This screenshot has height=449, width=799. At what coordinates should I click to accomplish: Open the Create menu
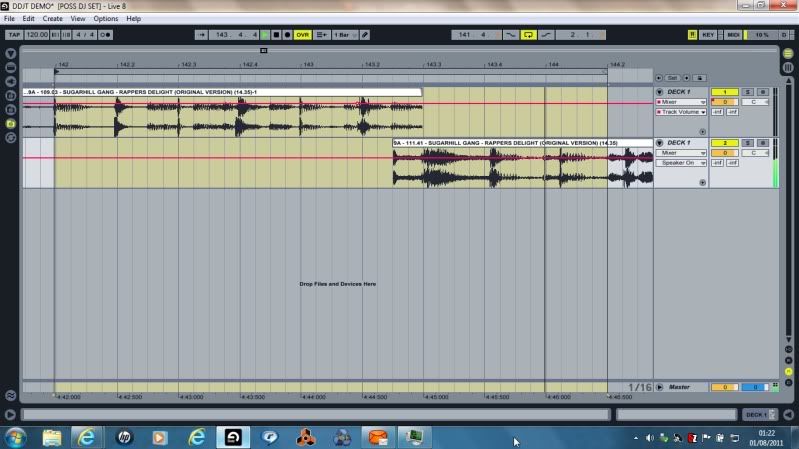tap(52, 19)
